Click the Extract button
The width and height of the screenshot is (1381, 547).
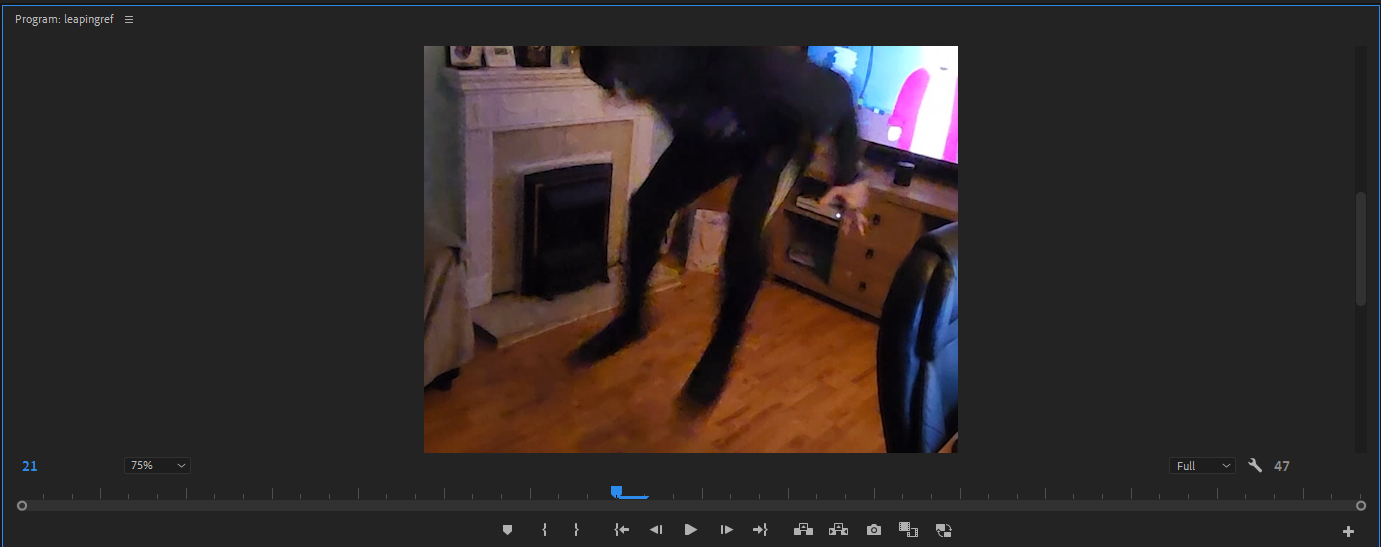pos(838,530)
